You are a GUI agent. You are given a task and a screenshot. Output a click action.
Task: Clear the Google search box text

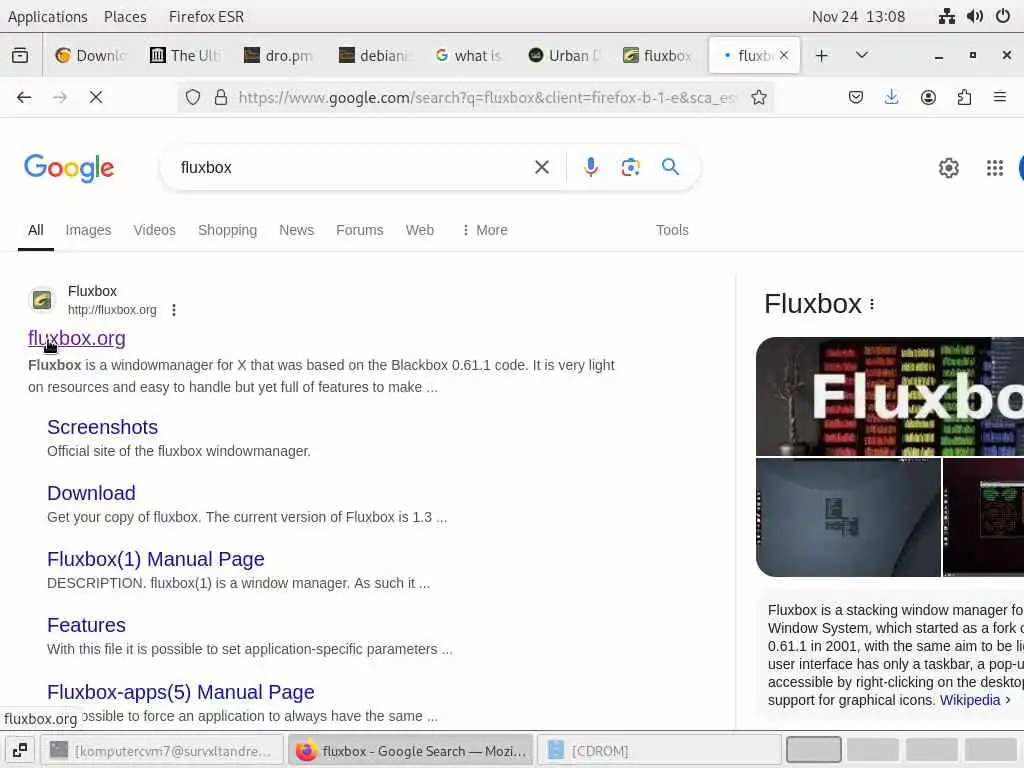tap(541, 167)
